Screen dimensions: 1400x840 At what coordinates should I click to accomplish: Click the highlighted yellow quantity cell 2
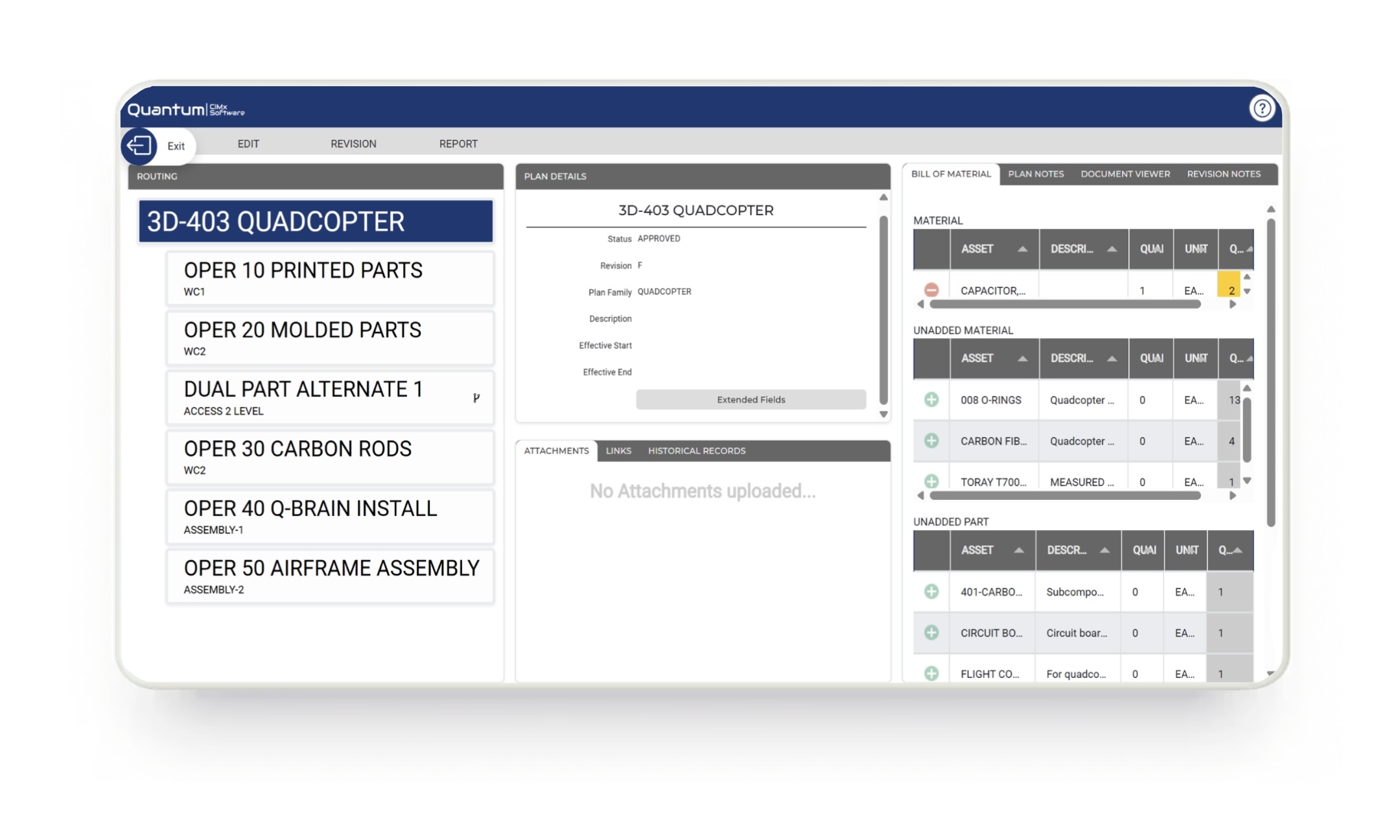pos(1230,286)
